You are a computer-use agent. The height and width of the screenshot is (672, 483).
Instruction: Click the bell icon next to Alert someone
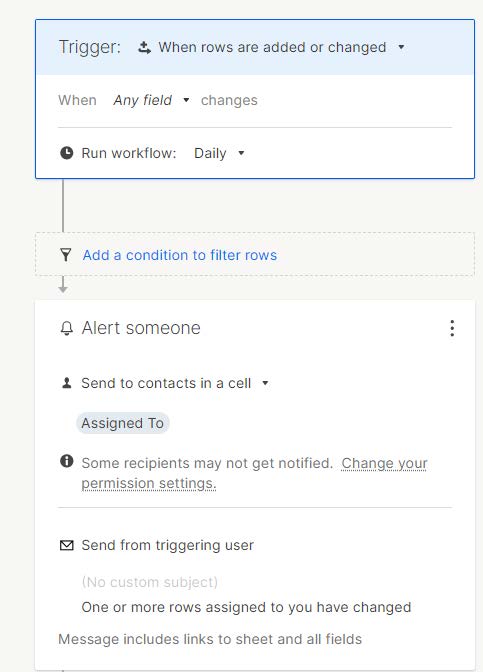pyautogui.click(x=66, y=328)
